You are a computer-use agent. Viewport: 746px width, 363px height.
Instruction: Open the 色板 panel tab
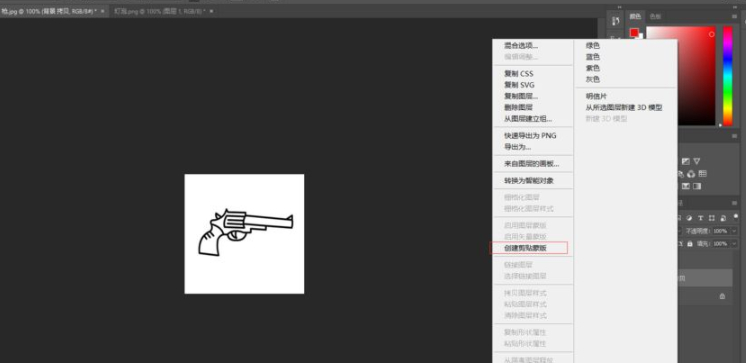click(655, 16)
